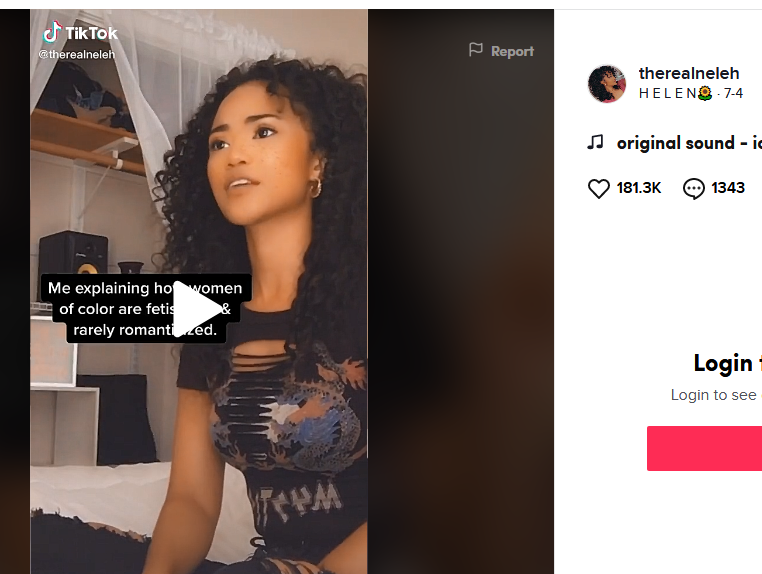Click the 1343 comments count

click(728, 188)
